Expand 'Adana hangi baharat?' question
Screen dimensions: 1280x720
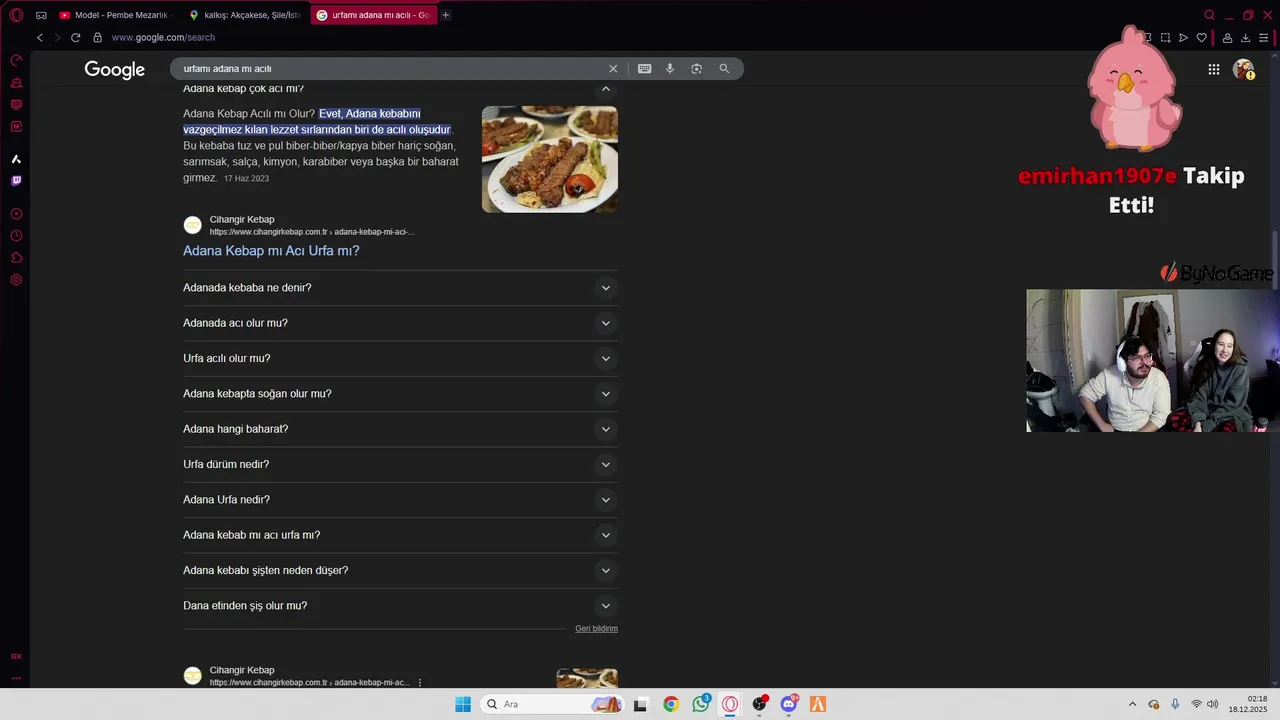pyautogui.click(x=400, y=429)
